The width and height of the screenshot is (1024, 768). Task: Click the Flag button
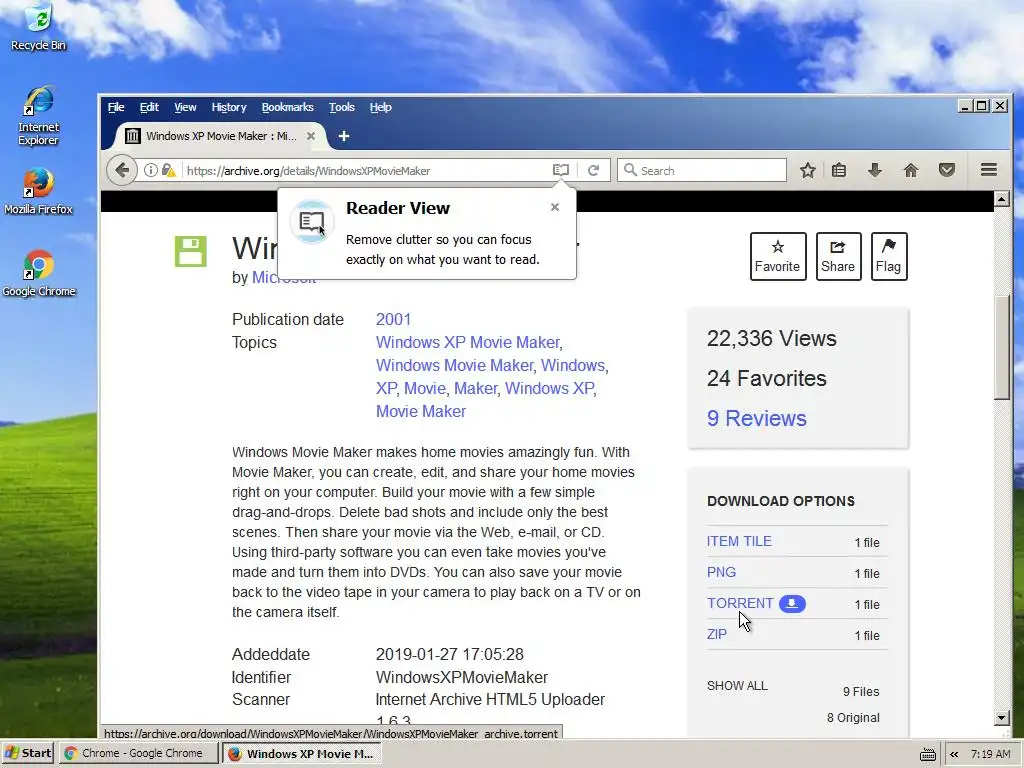click(889, 256)
